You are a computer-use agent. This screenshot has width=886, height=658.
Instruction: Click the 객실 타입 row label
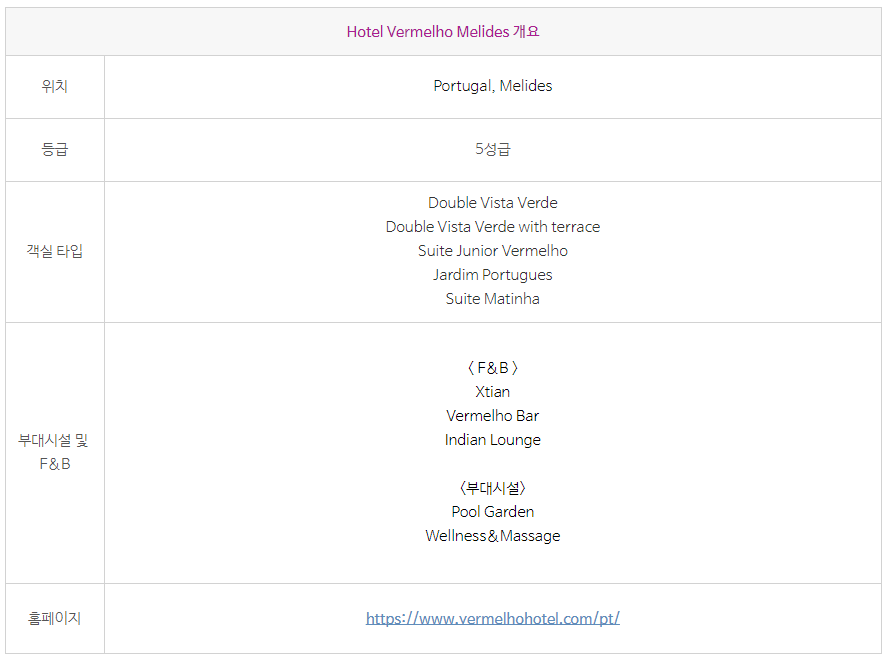coord(55,251)
